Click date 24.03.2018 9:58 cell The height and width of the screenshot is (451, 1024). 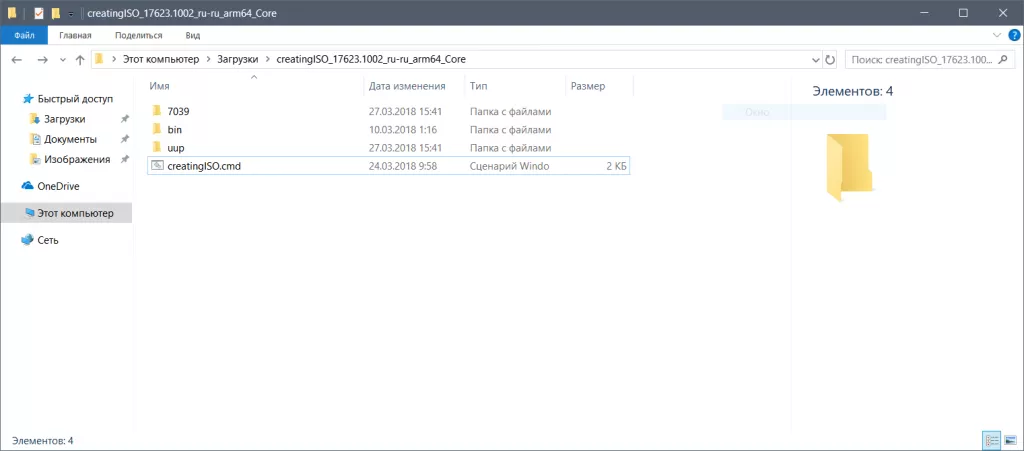click(x=402, y=166)
